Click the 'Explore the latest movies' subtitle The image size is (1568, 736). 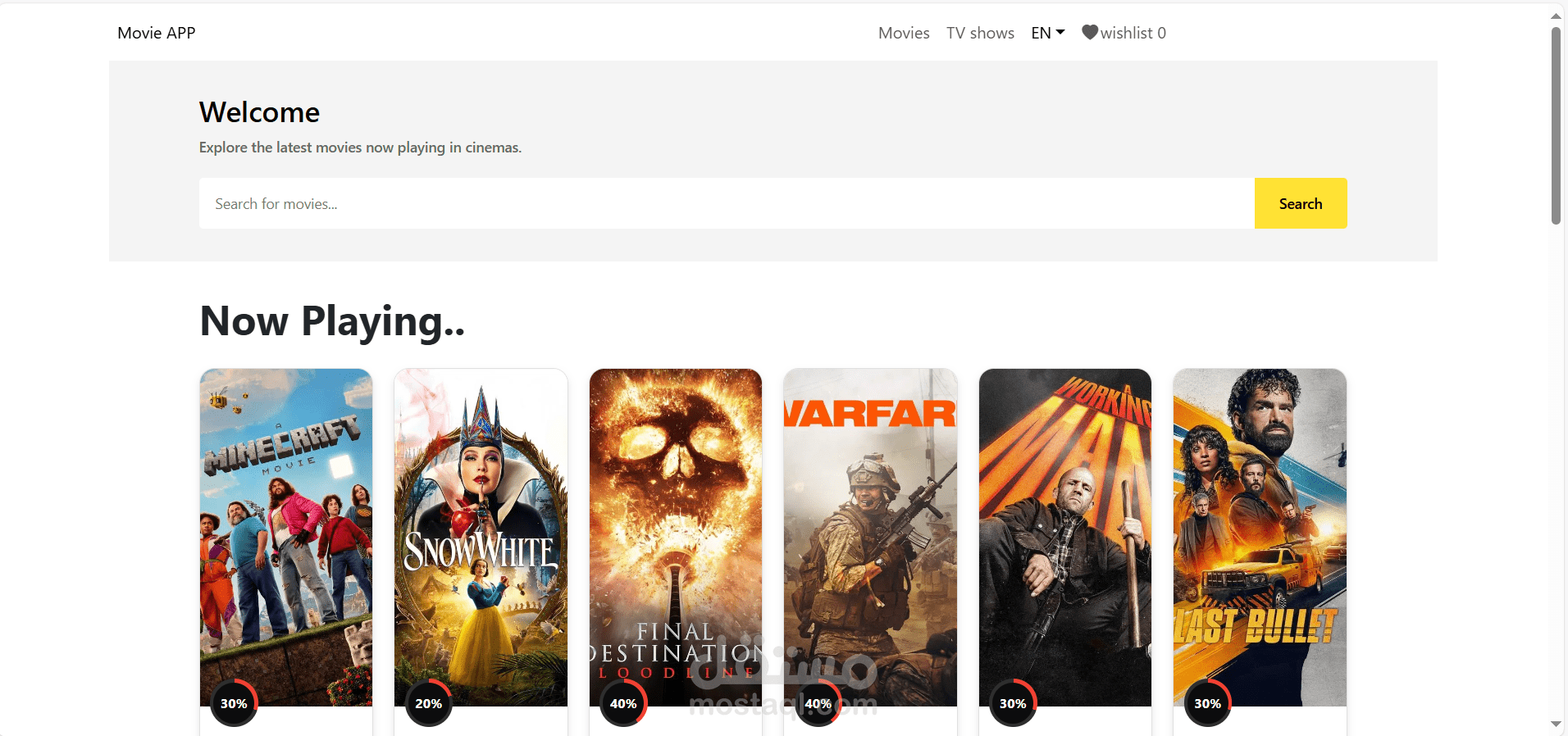click(360, 148)
